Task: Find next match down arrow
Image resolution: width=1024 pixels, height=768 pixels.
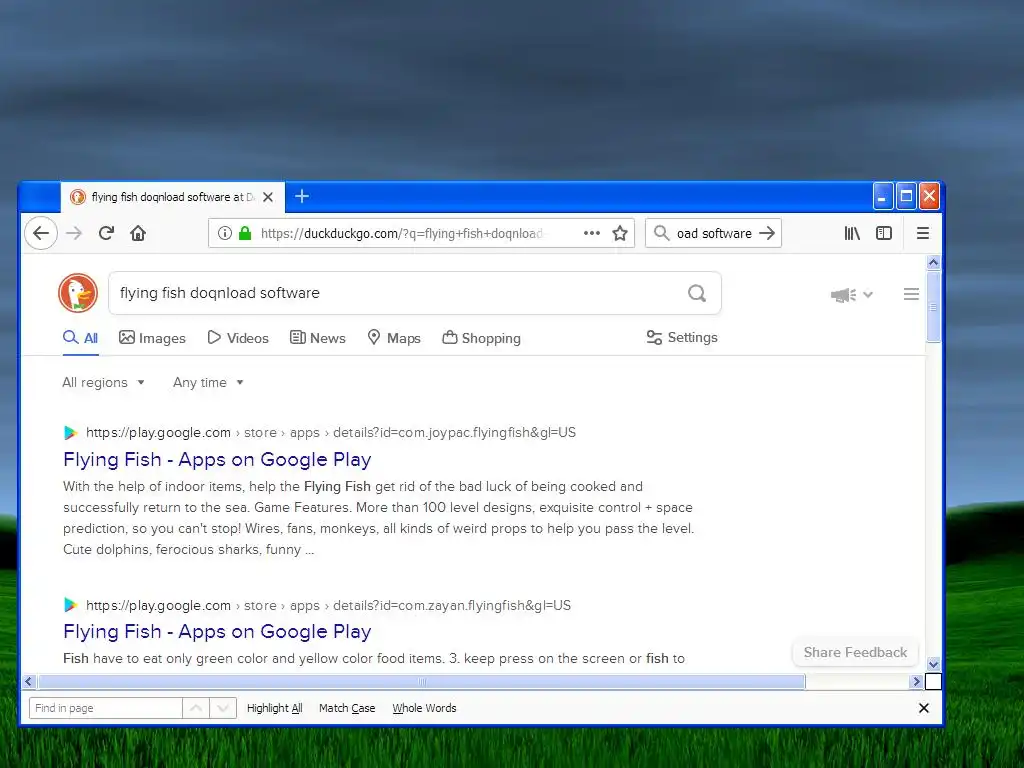Action: pyautogui.click(x=223, y=708)
